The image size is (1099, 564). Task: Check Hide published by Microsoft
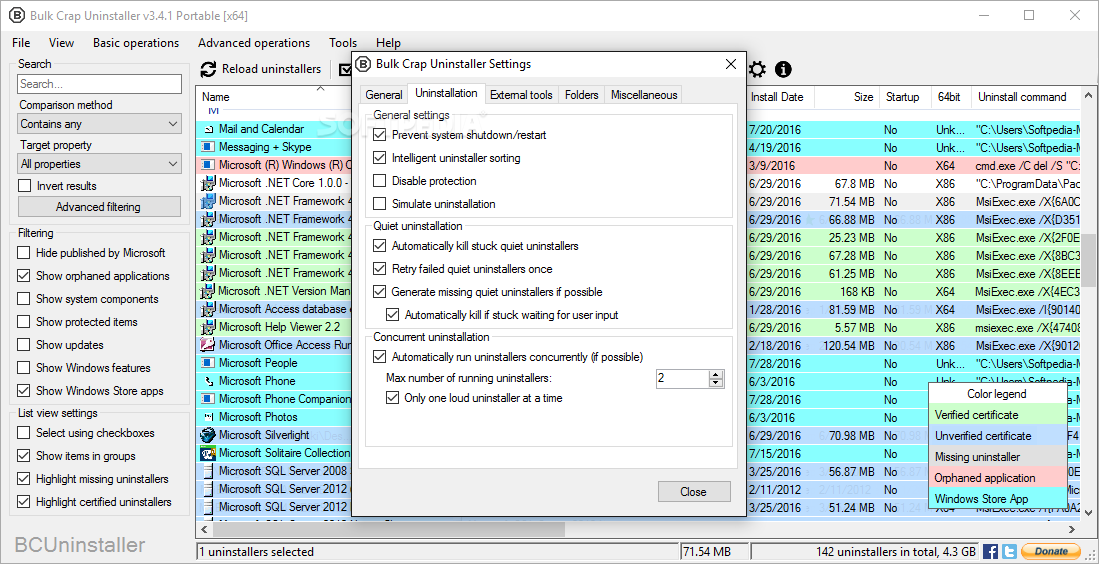tap(24, 253)
